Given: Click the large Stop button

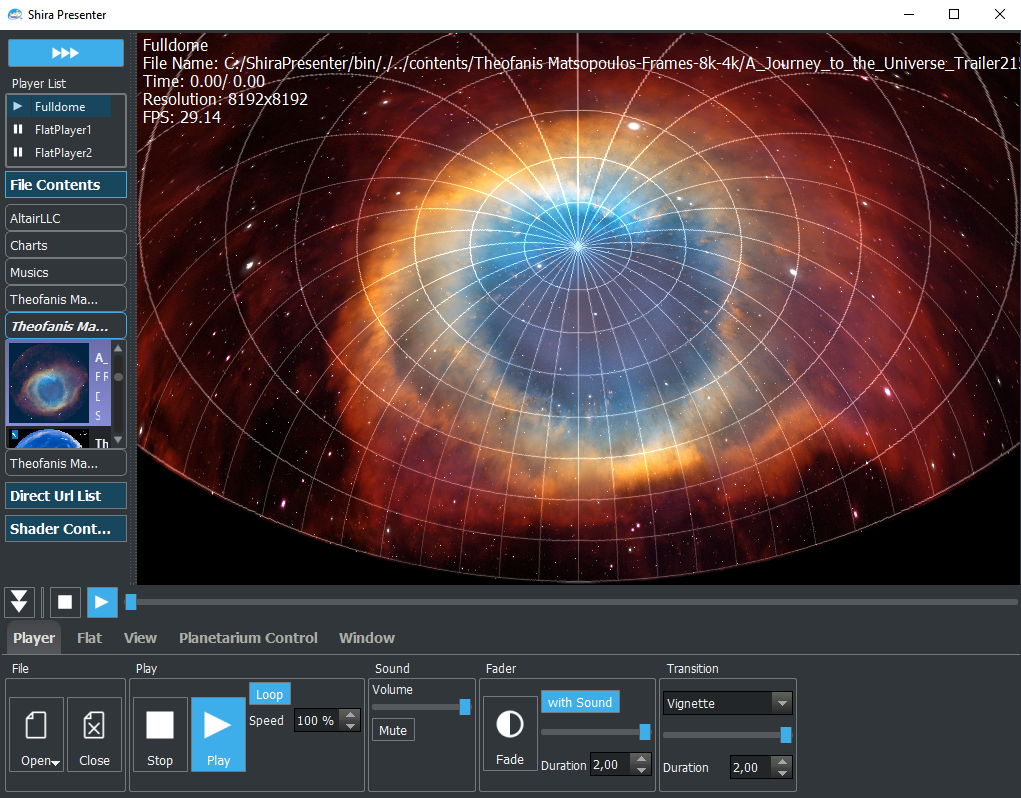Looking at the screenshot, I should [x=160, y=734].
